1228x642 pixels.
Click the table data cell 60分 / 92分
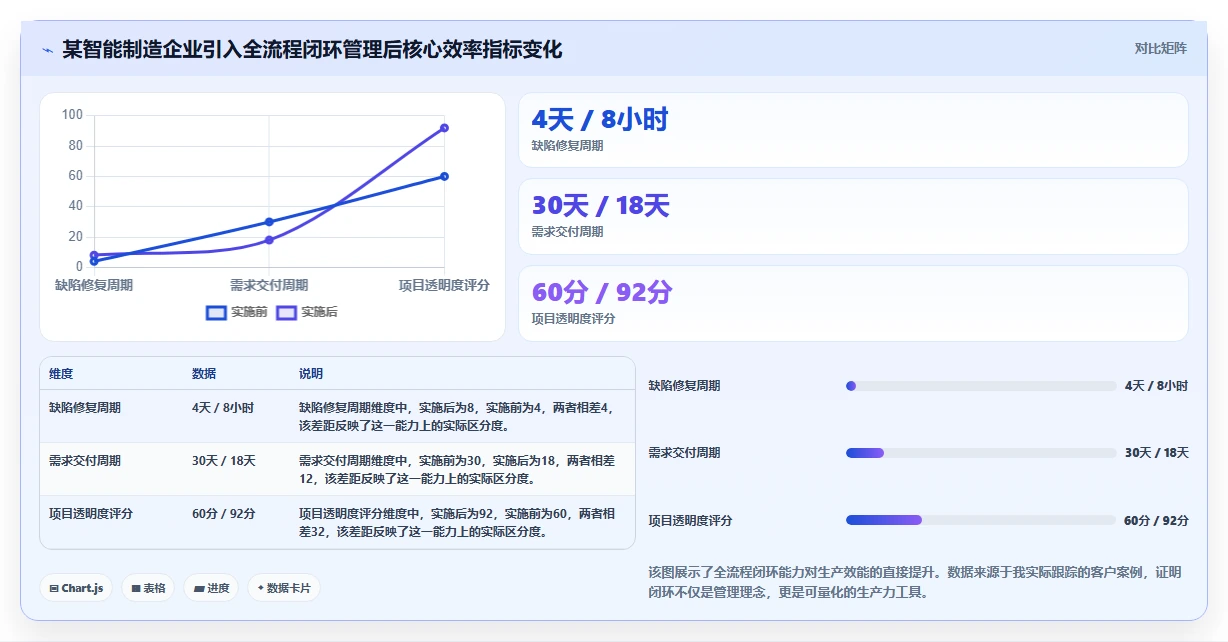tap(224, 514)
